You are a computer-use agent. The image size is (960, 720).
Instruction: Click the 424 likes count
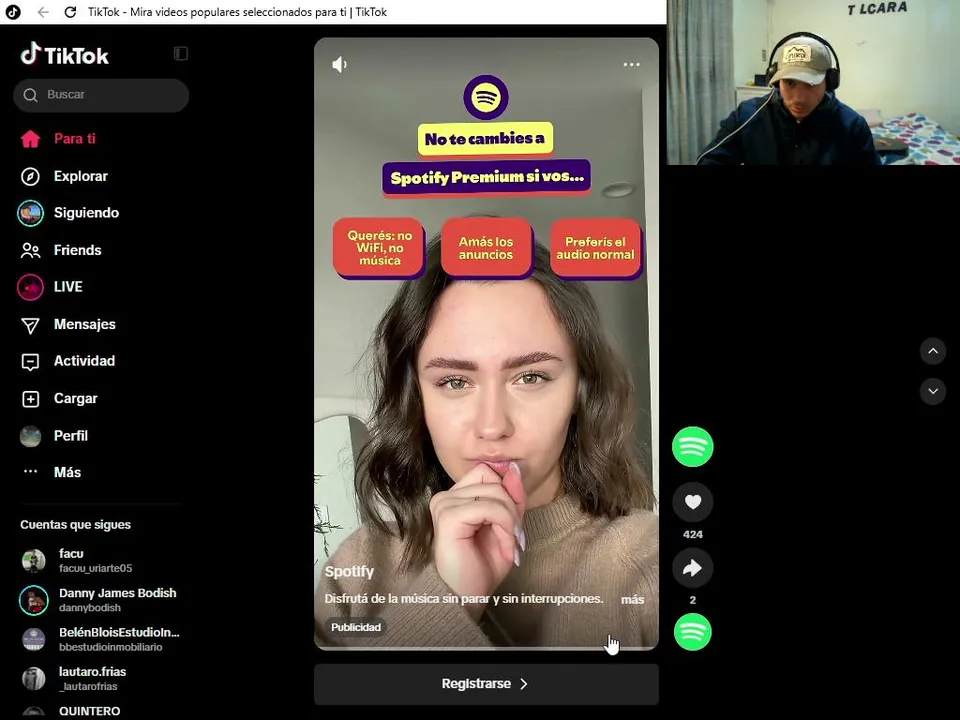click(x=692, y=534)
